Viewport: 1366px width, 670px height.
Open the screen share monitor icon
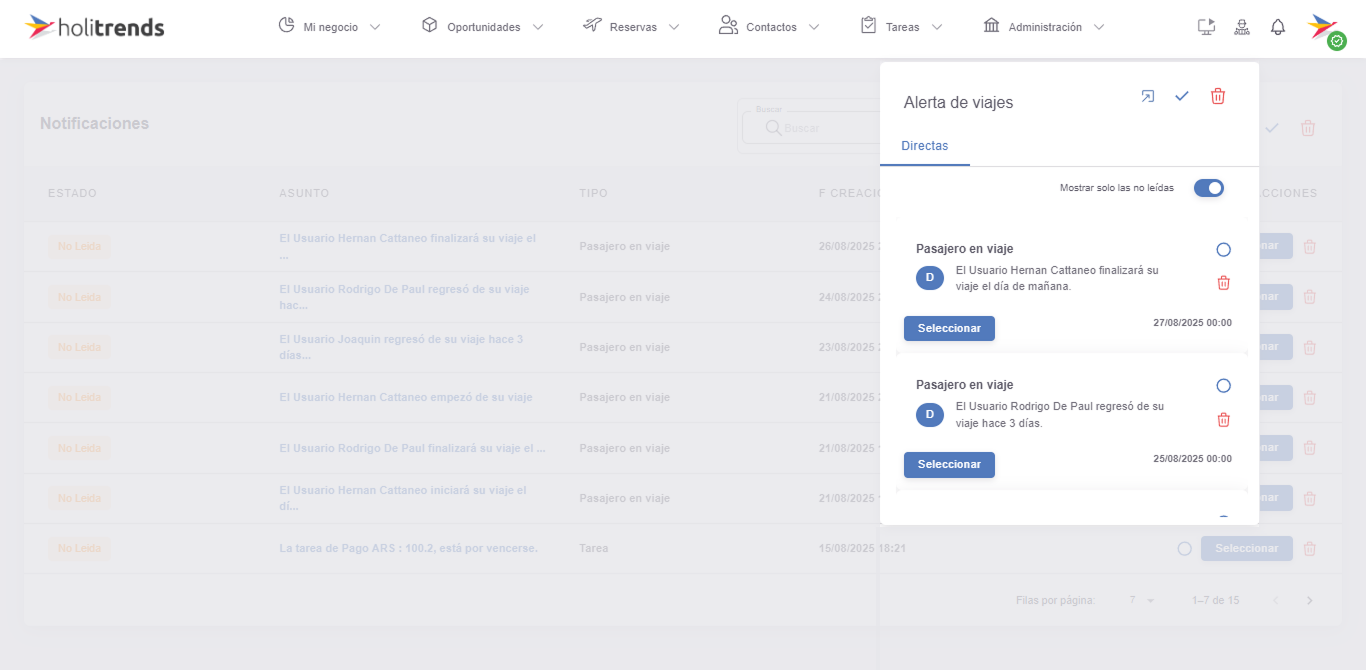[x=1206, y=26]
